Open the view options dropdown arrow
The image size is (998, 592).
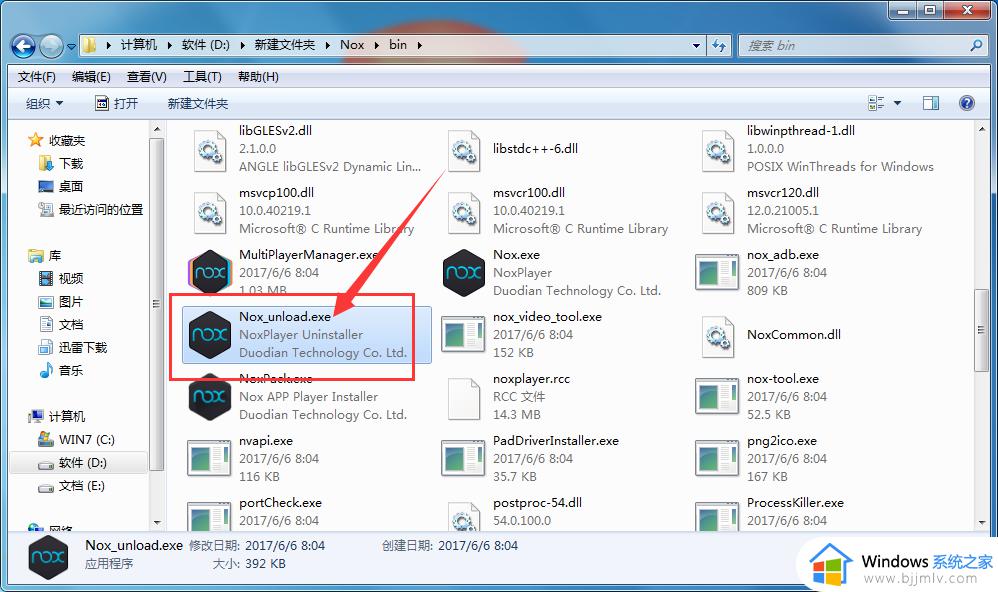897,103
